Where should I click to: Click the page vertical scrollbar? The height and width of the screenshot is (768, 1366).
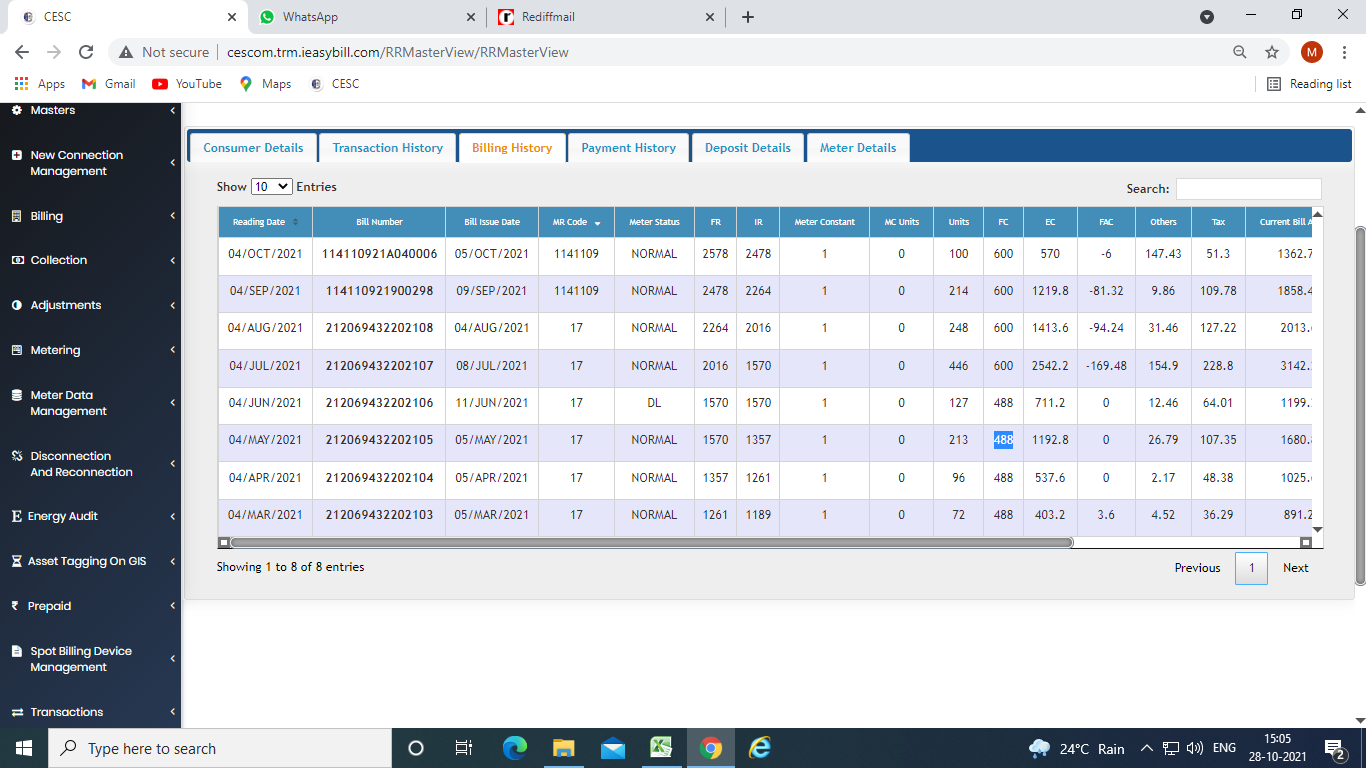tap(1359, 405)
